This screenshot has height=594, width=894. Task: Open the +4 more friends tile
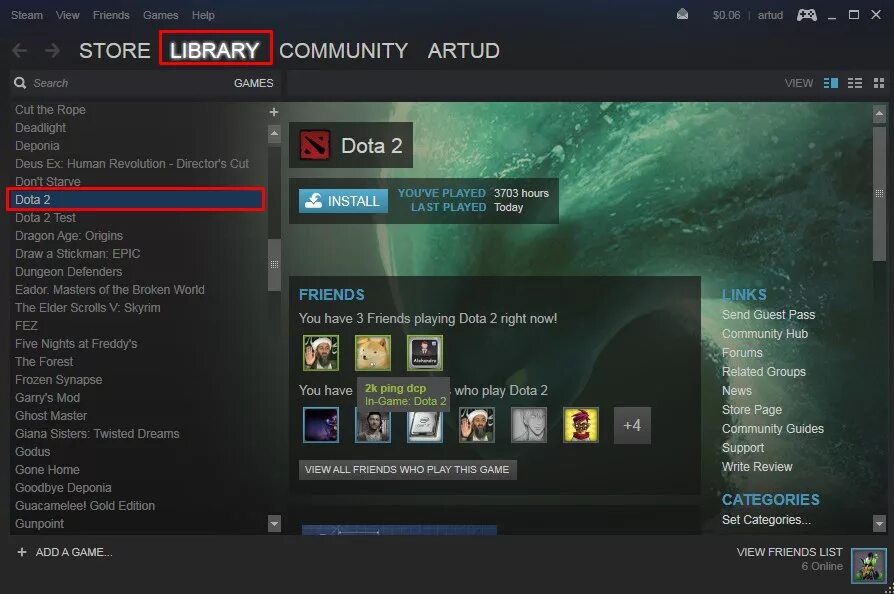pyautogui.click(x=632, y=425)
